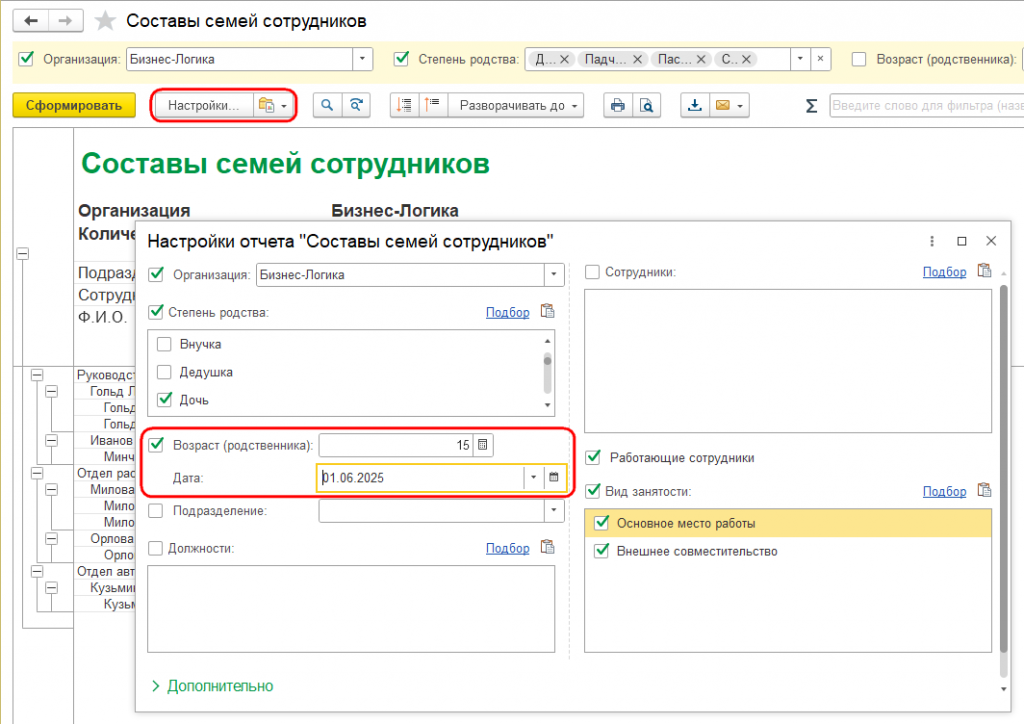Enable Возраст (родственника) checkbox in top bar
Viewport: 1024px width, 724px height.
(x=859, y=59)
